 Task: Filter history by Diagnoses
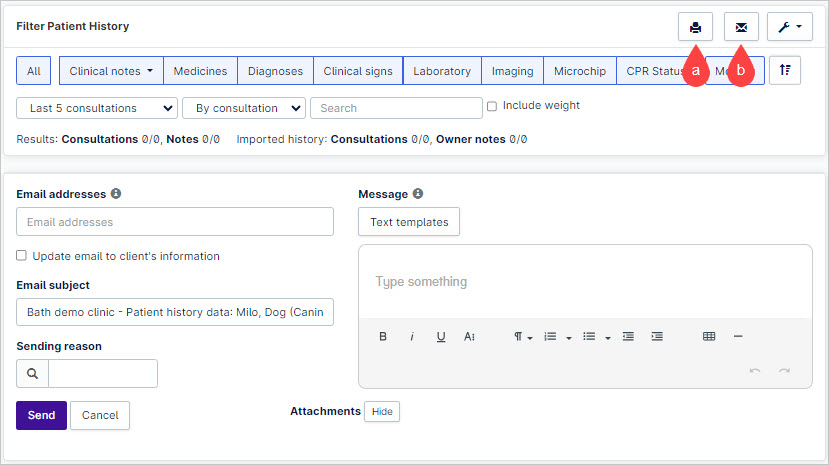(275, 71)
